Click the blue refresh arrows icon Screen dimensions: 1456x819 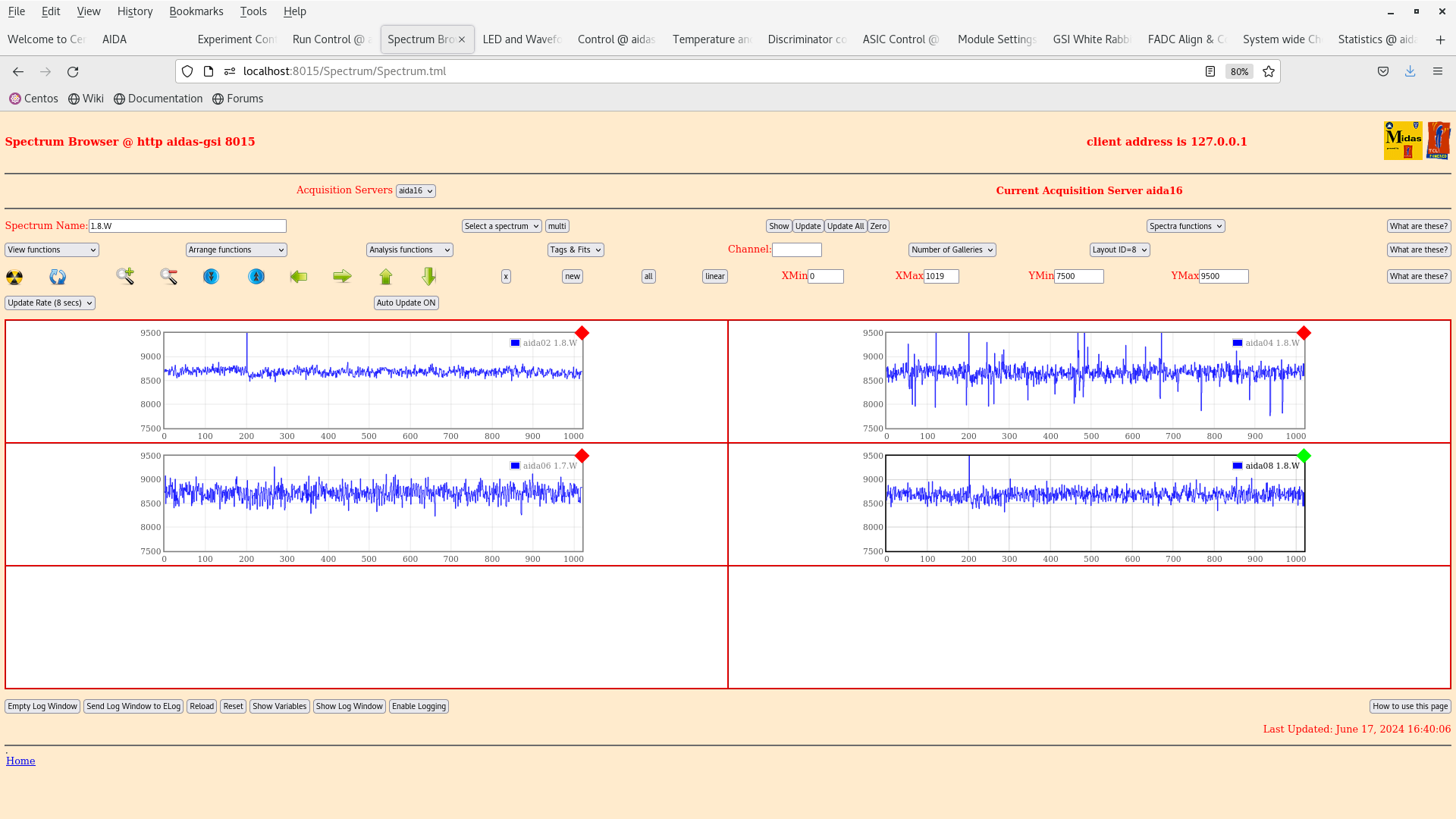(58, 277)
